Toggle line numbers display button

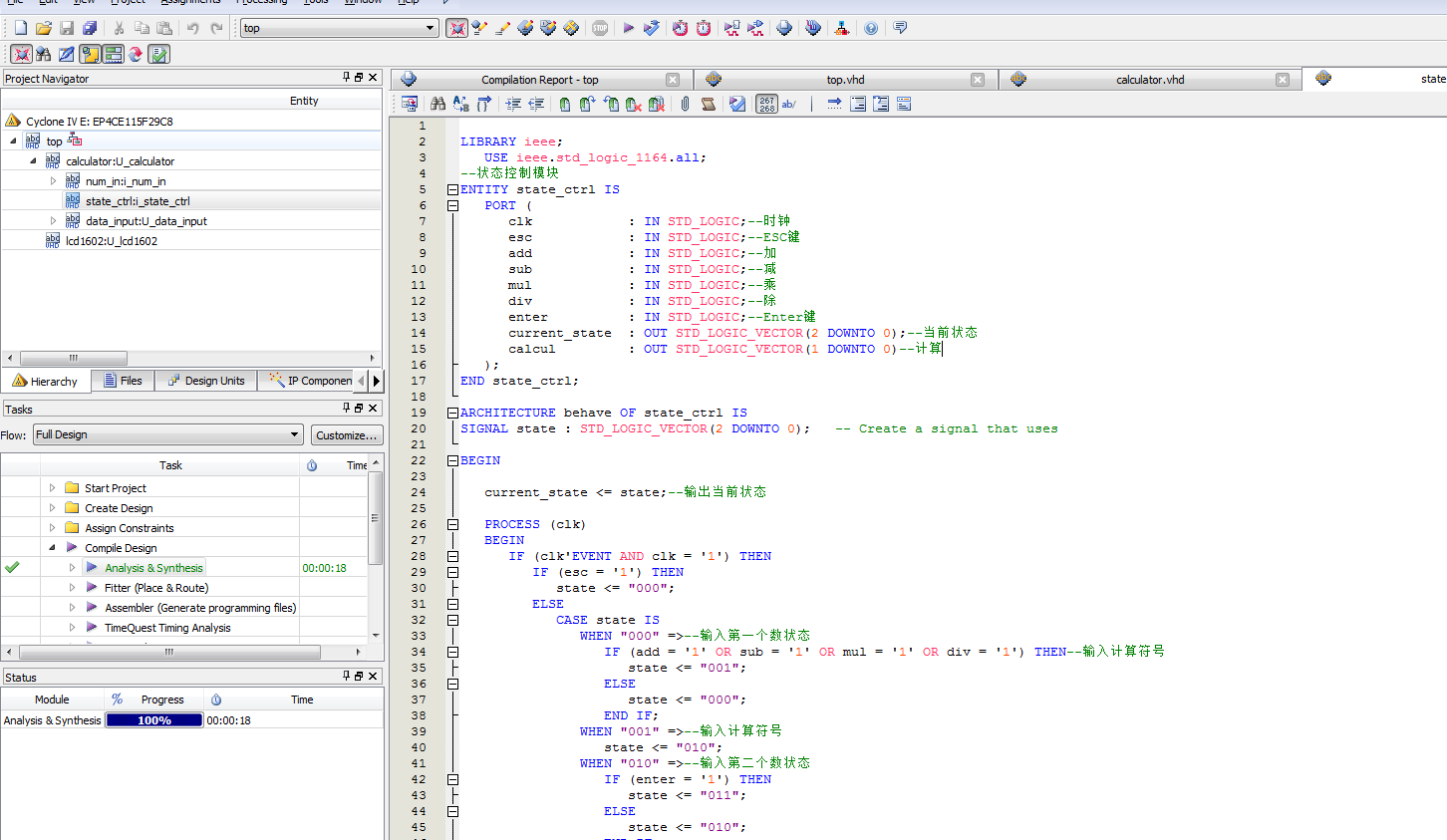766,104
